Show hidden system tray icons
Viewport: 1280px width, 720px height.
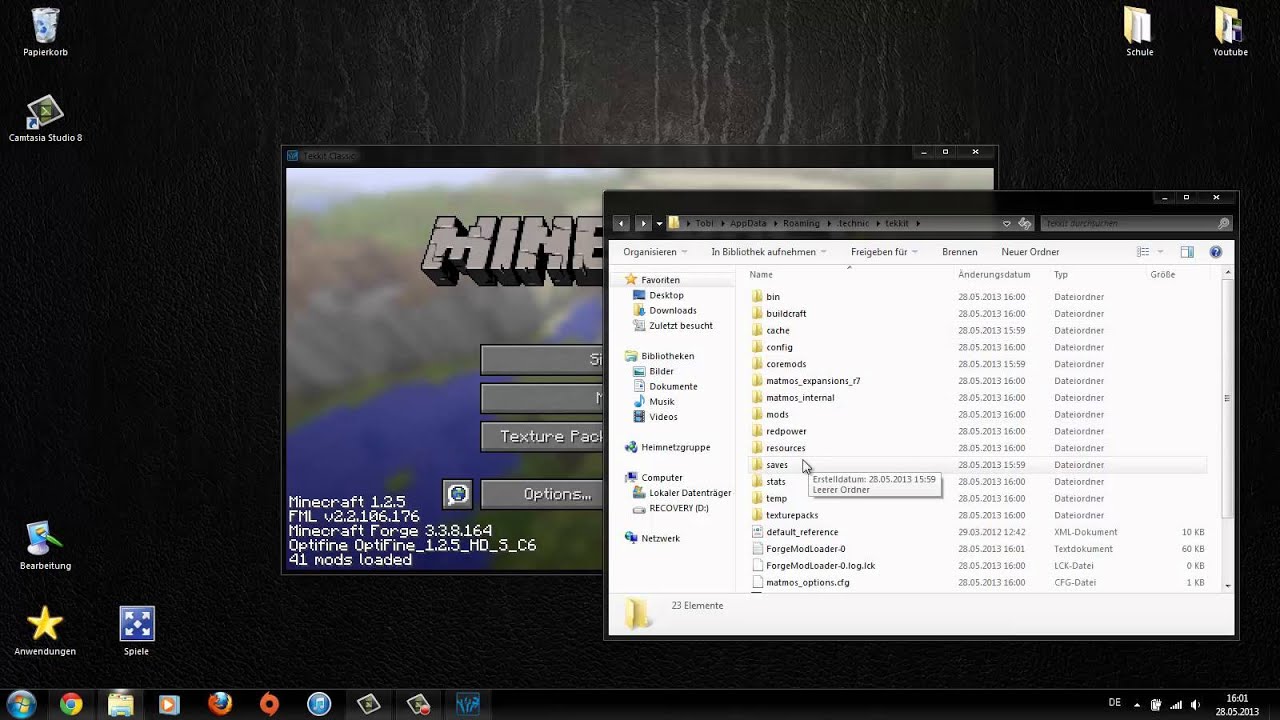(x=1139, y=705)
